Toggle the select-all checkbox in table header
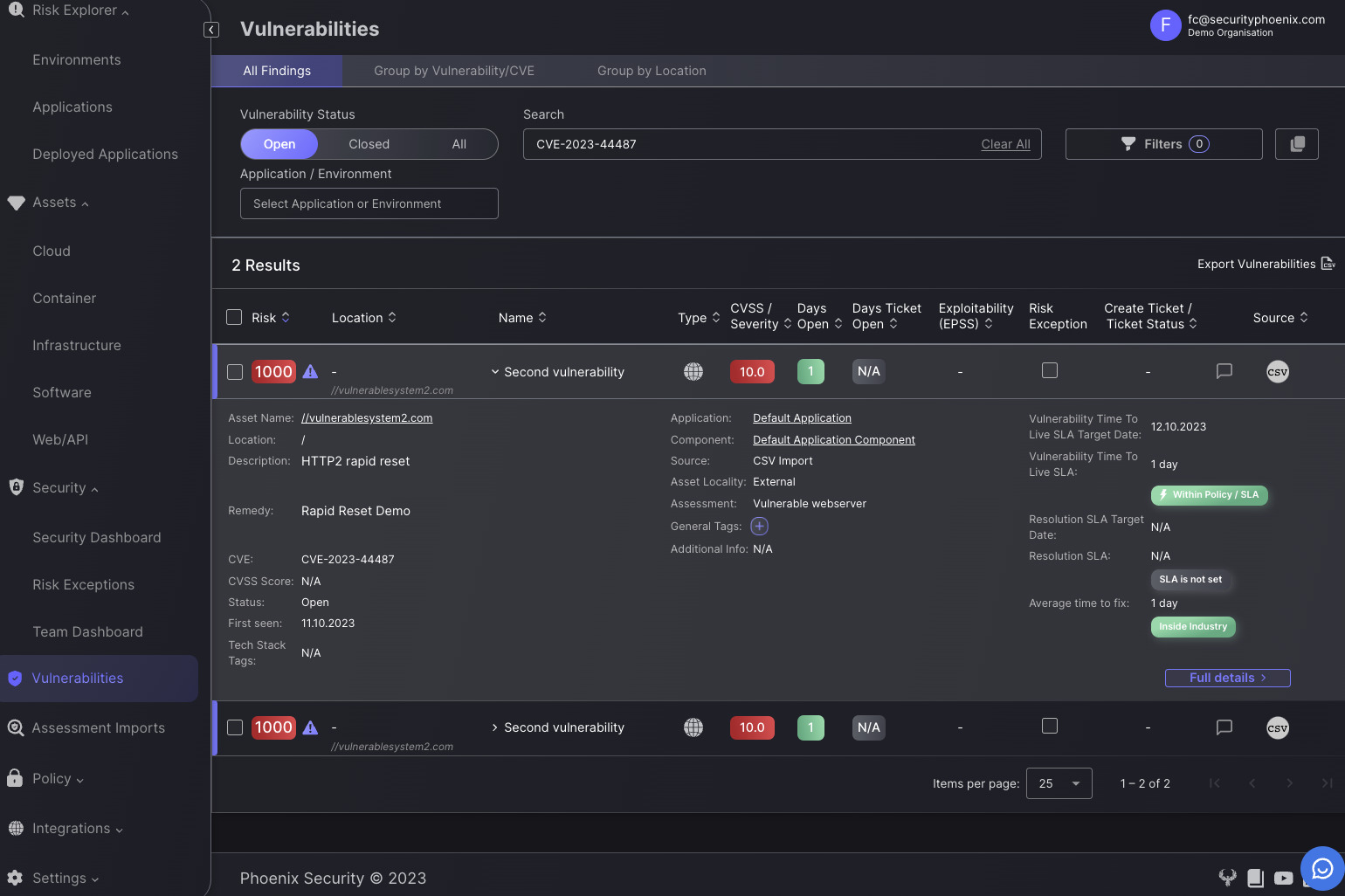This screenshot has height=896, width=1345. point(234,317)
